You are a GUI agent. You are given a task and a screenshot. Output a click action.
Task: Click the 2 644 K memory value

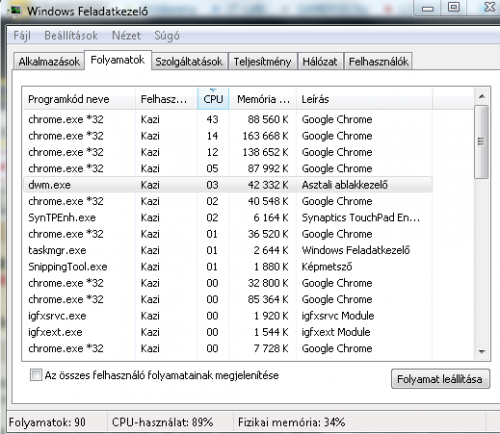coord(271,250)
